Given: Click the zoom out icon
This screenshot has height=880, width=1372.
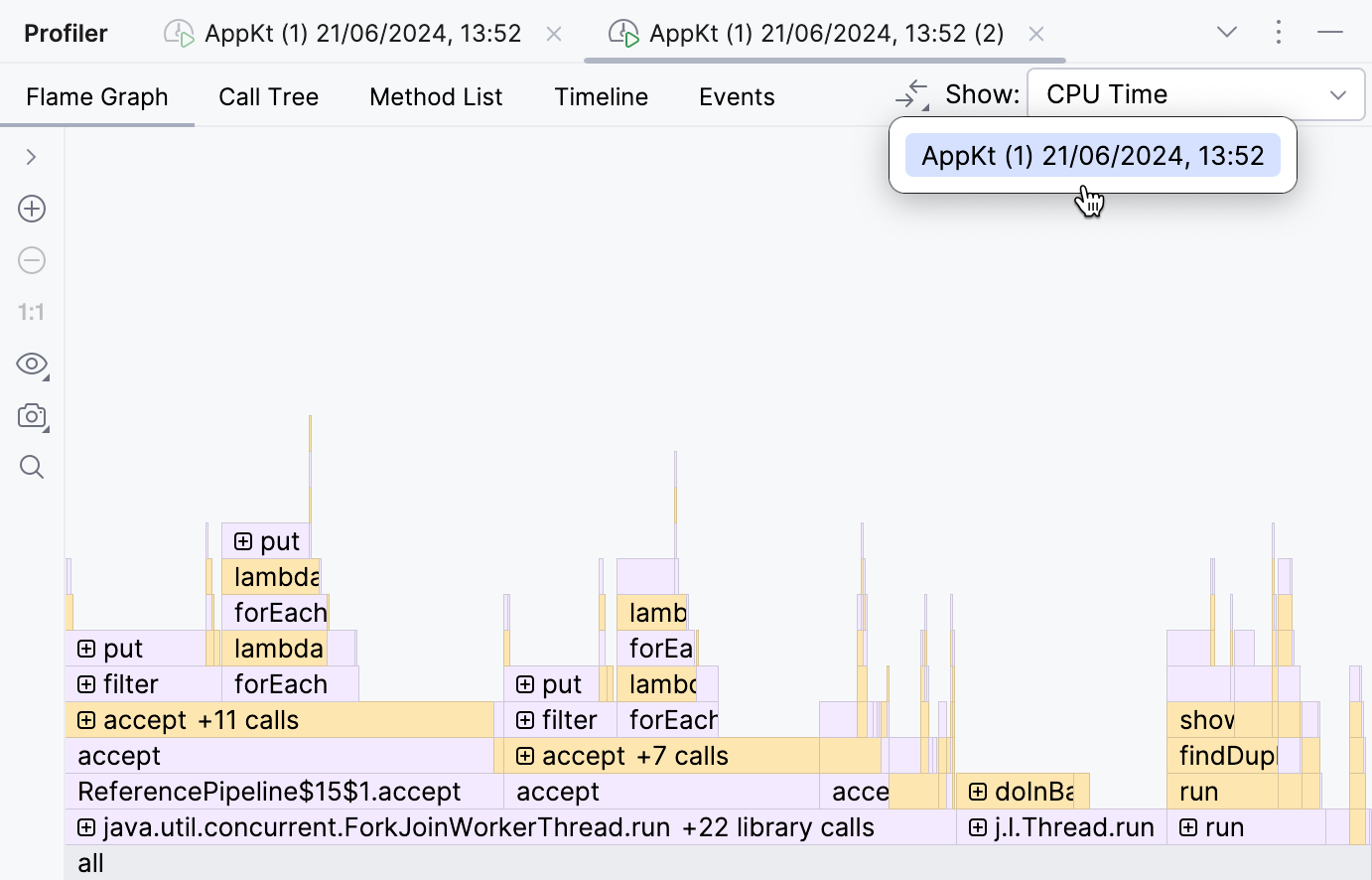Looking at the screenshot, I should tap(31, 260).
